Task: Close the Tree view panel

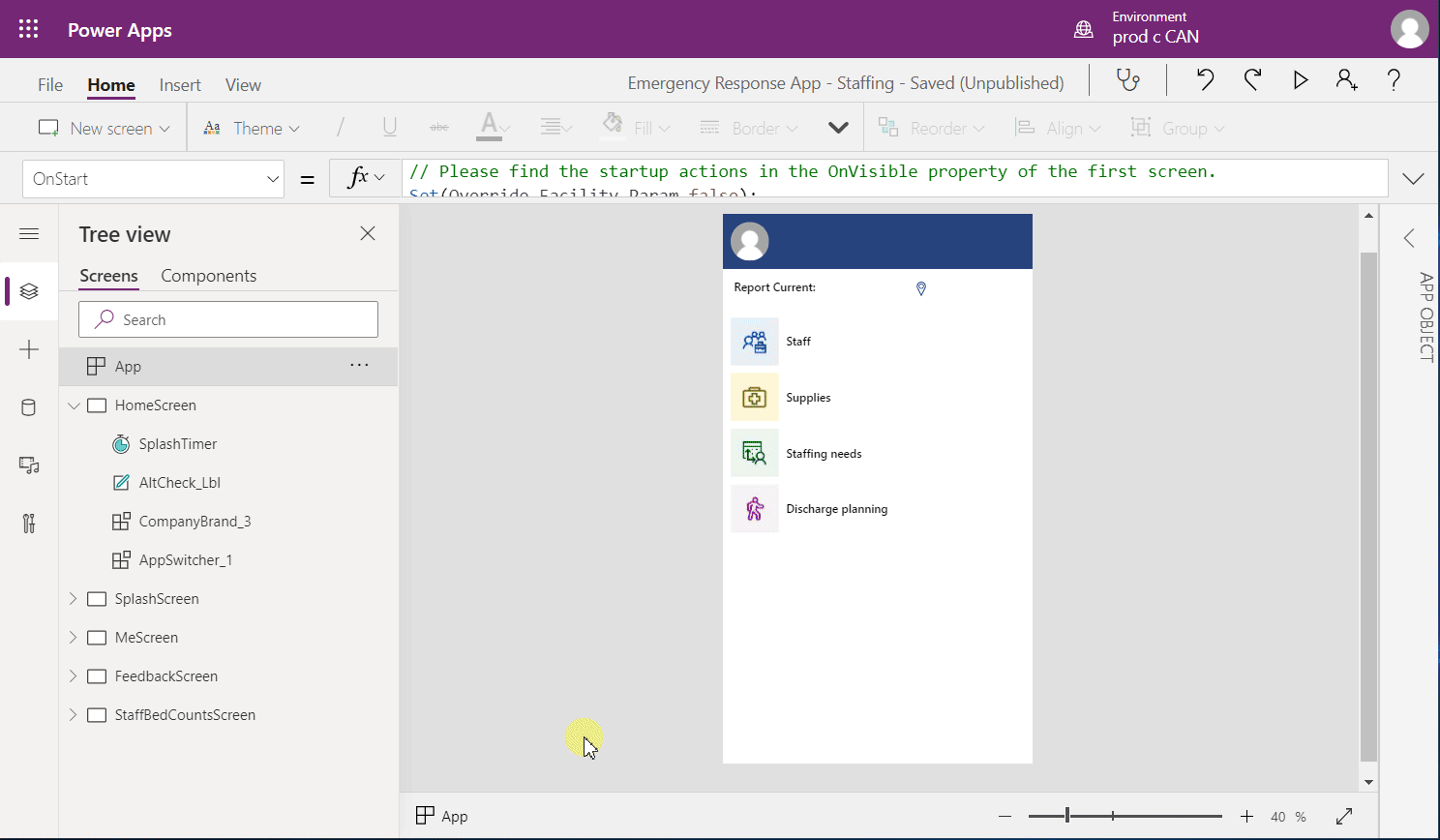Action: 368,234
